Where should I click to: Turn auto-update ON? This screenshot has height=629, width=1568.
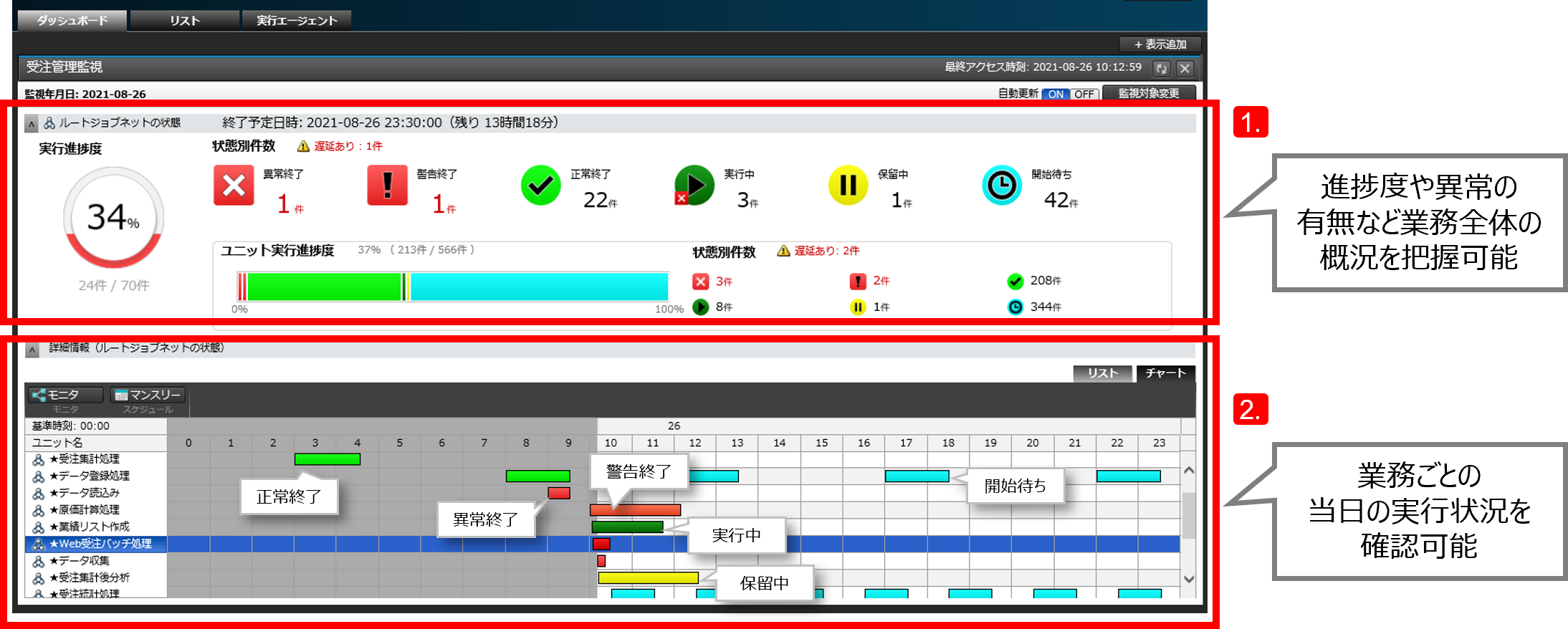click(x=1056, y=94)
